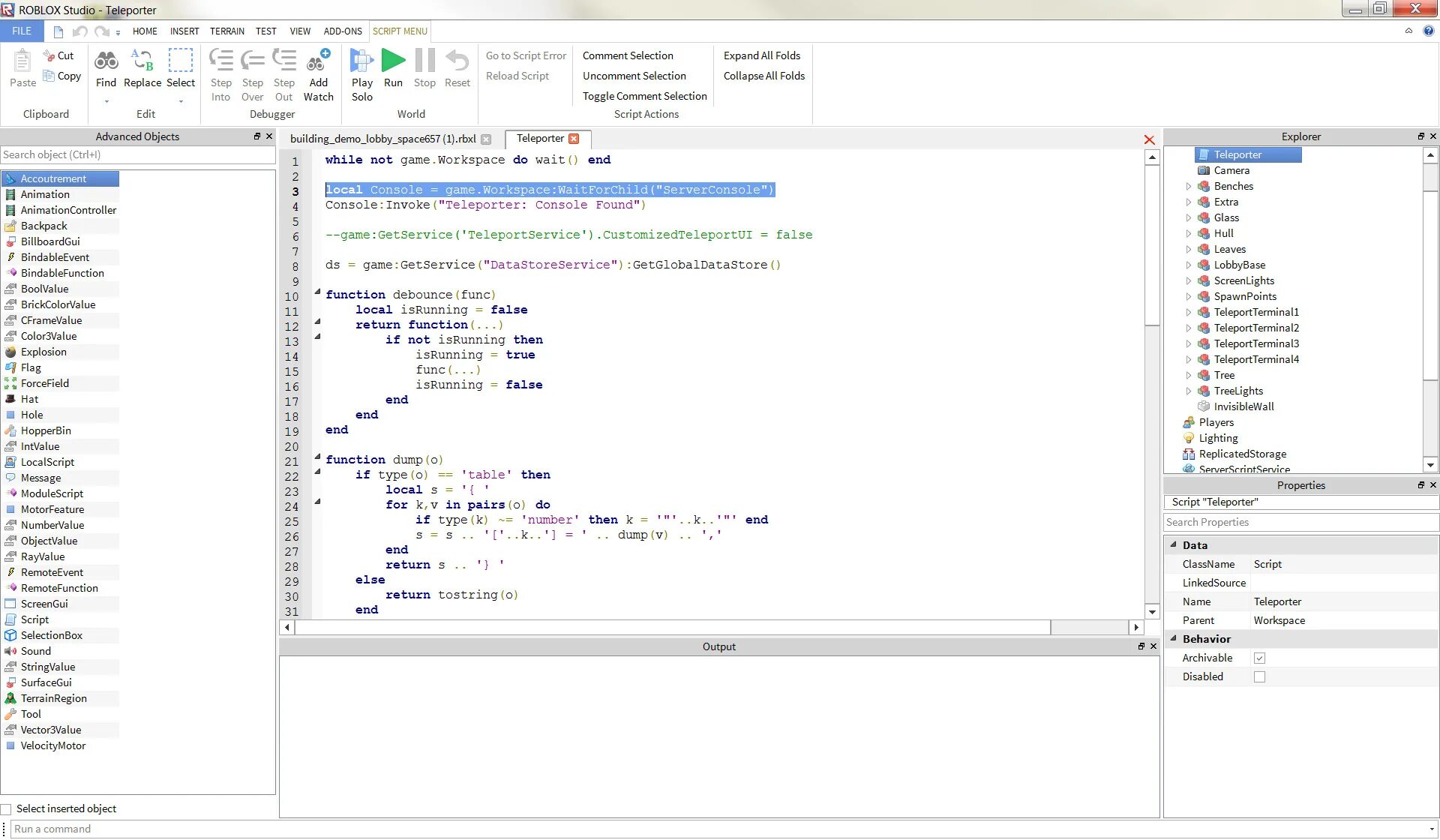Expand the SpawnPoints node in Explorer

(x=1189, y=296)
